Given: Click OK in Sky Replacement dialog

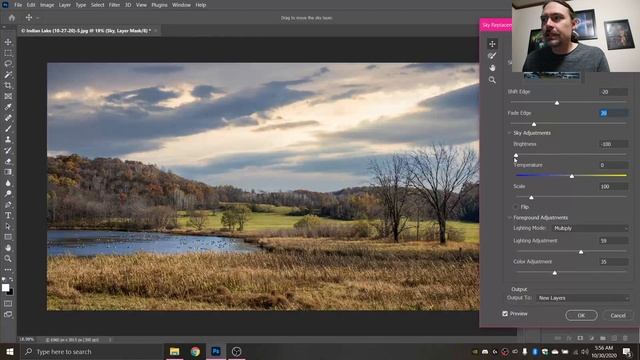Looking at the screenshot, I should point(581,315).
